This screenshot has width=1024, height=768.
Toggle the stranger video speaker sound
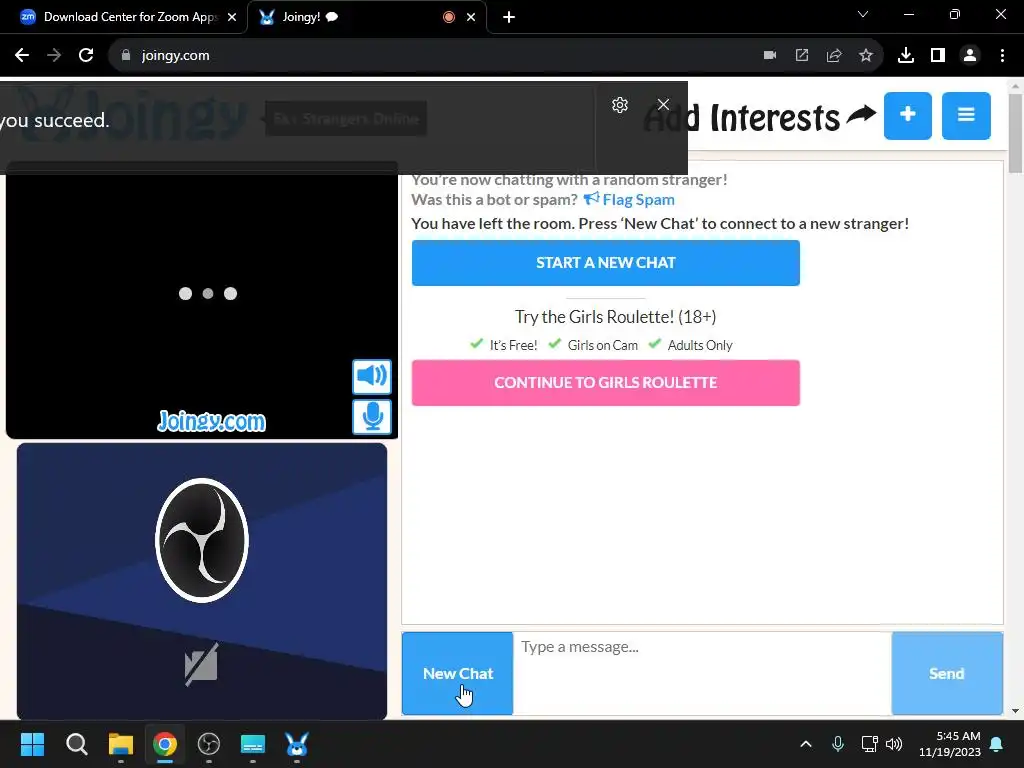pos(372,376)
